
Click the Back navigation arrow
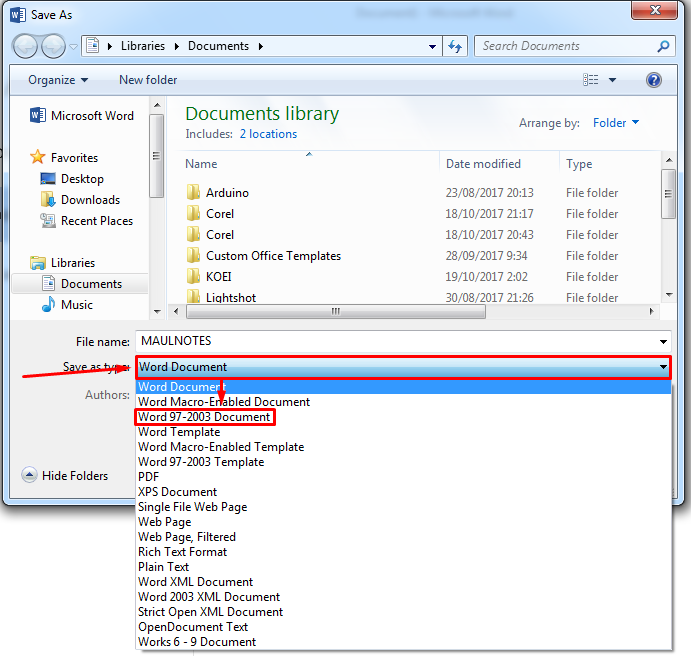coord(25,46)
